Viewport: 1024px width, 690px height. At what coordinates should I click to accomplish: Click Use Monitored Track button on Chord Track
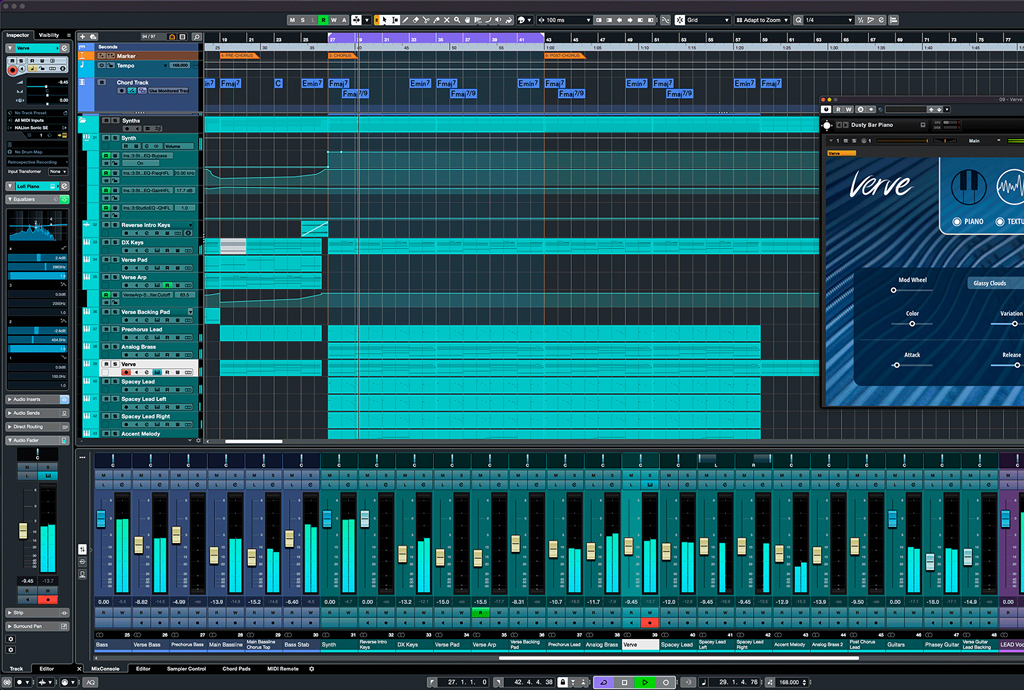pyautogui.click(x=167, y=91)
